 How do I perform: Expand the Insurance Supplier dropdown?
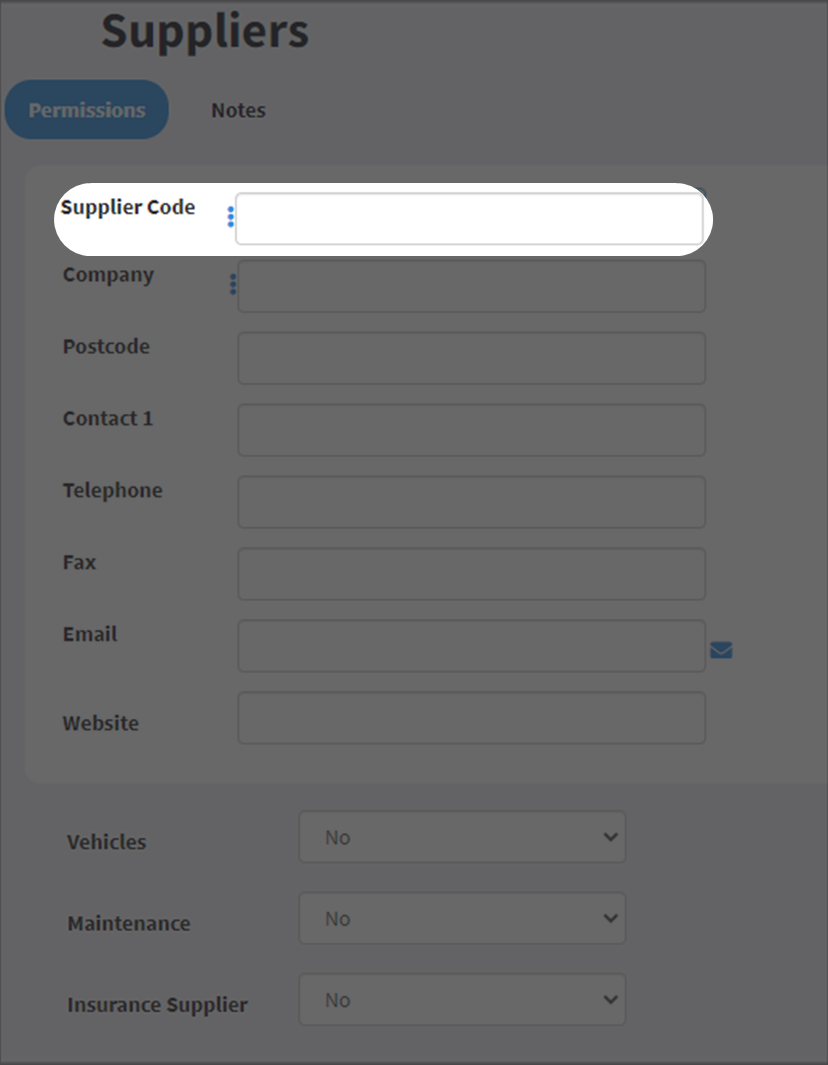(462, 1000)
